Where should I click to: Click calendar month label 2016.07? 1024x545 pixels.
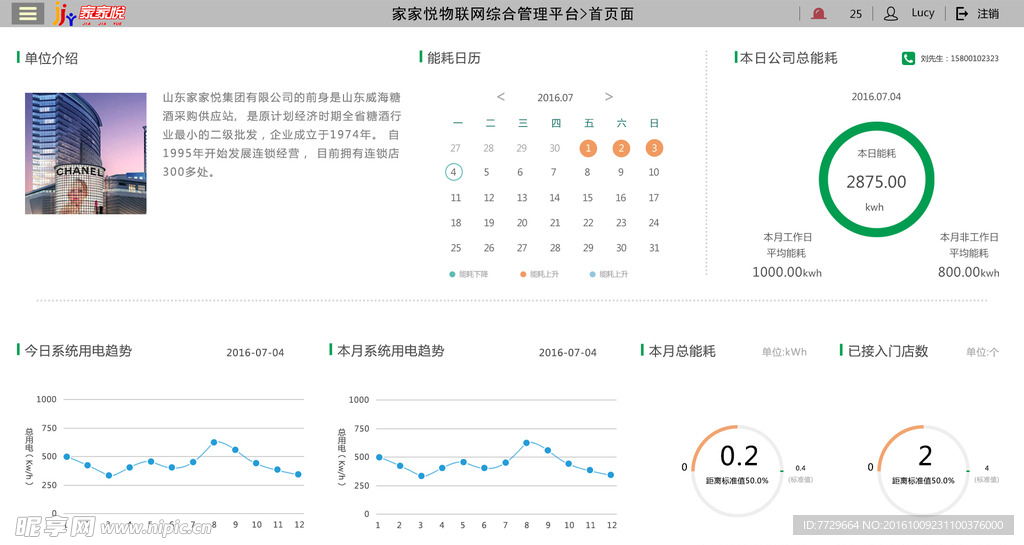click(x=555, y=97)
